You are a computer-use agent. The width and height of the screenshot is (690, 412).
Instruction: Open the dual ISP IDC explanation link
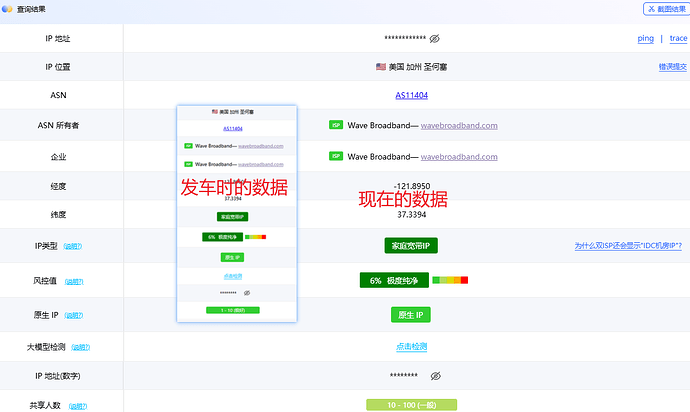[x=628, y=246]
